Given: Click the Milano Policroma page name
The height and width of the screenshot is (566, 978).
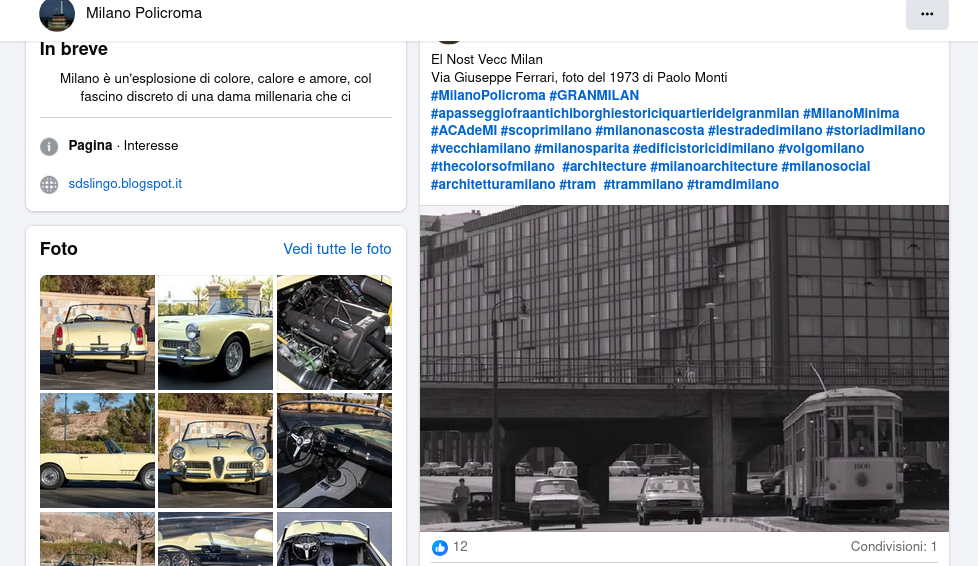Looking at the screenshot, I should tap(144, 13).
